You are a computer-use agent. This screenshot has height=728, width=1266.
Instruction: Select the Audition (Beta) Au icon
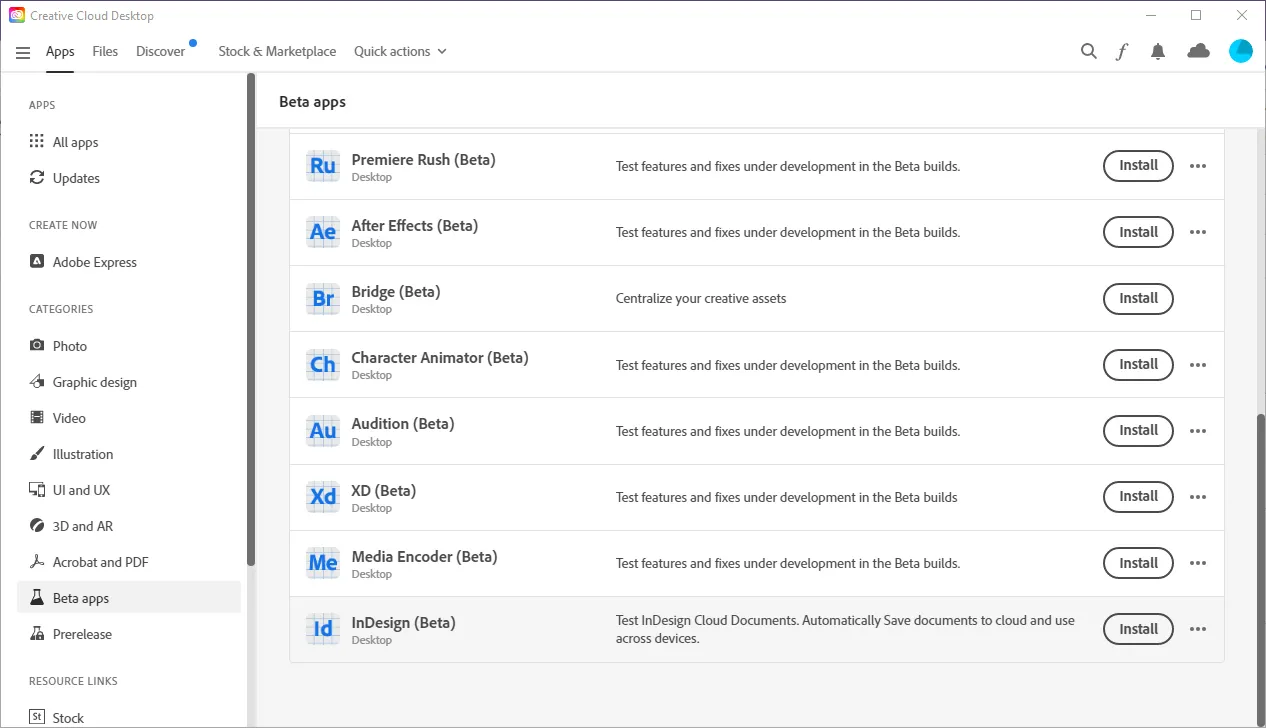pos(322,430)
